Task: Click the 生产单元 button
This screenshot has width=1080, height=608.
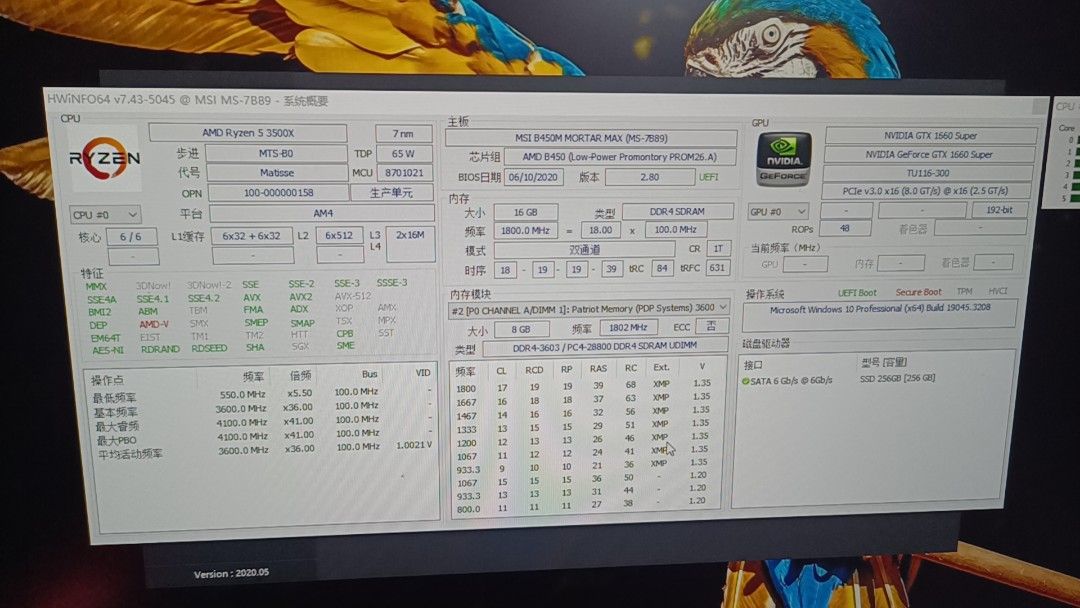Action: click(391, 193)
